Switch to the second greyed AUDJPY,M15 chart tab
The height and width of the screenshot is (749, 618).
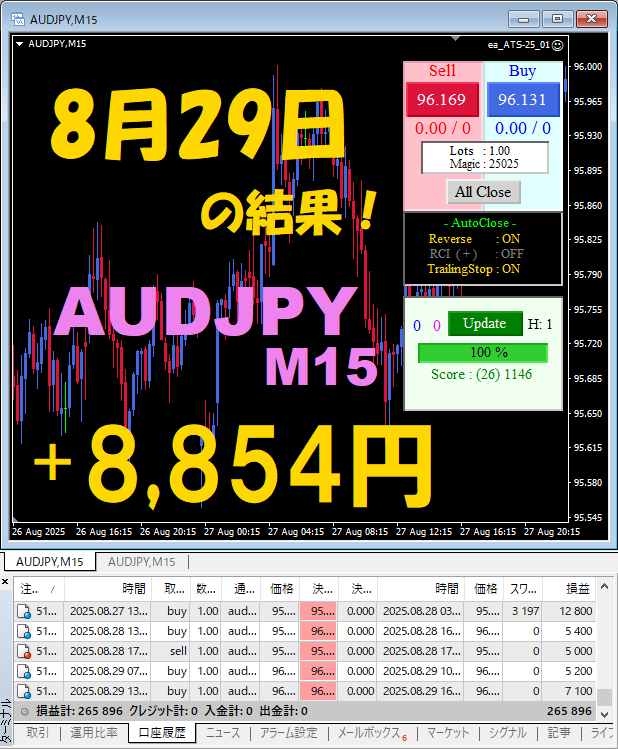click(x=142, y=562)
